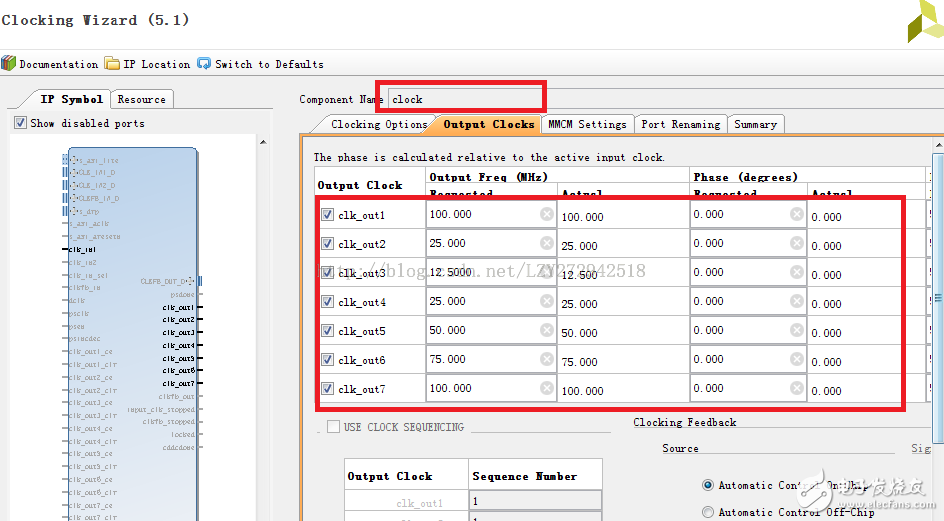The height and width of the screenshot is (521, 944).
Task: Switch to the Resource tab
Action: click(x=141, y=99)
